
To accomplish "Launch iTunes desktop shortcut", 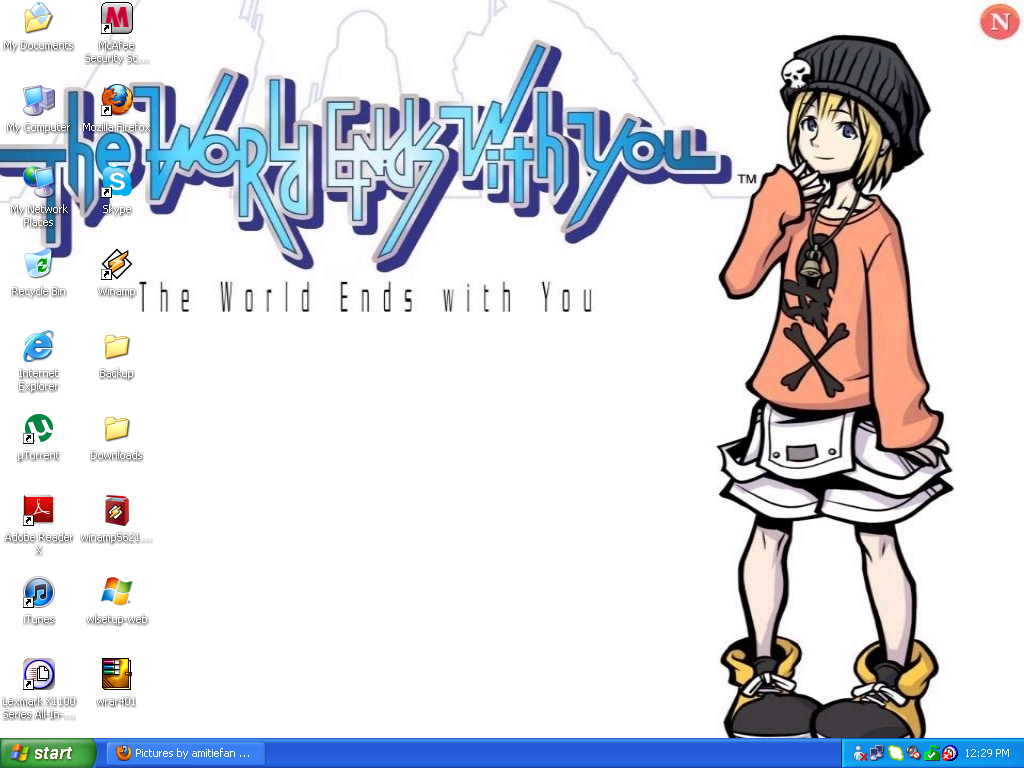I will tap(39, 592).
